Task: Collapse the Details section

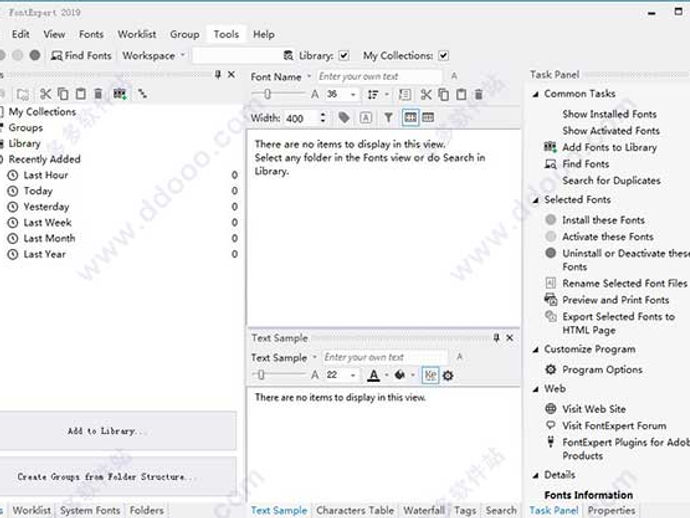Action: point(536,475)
